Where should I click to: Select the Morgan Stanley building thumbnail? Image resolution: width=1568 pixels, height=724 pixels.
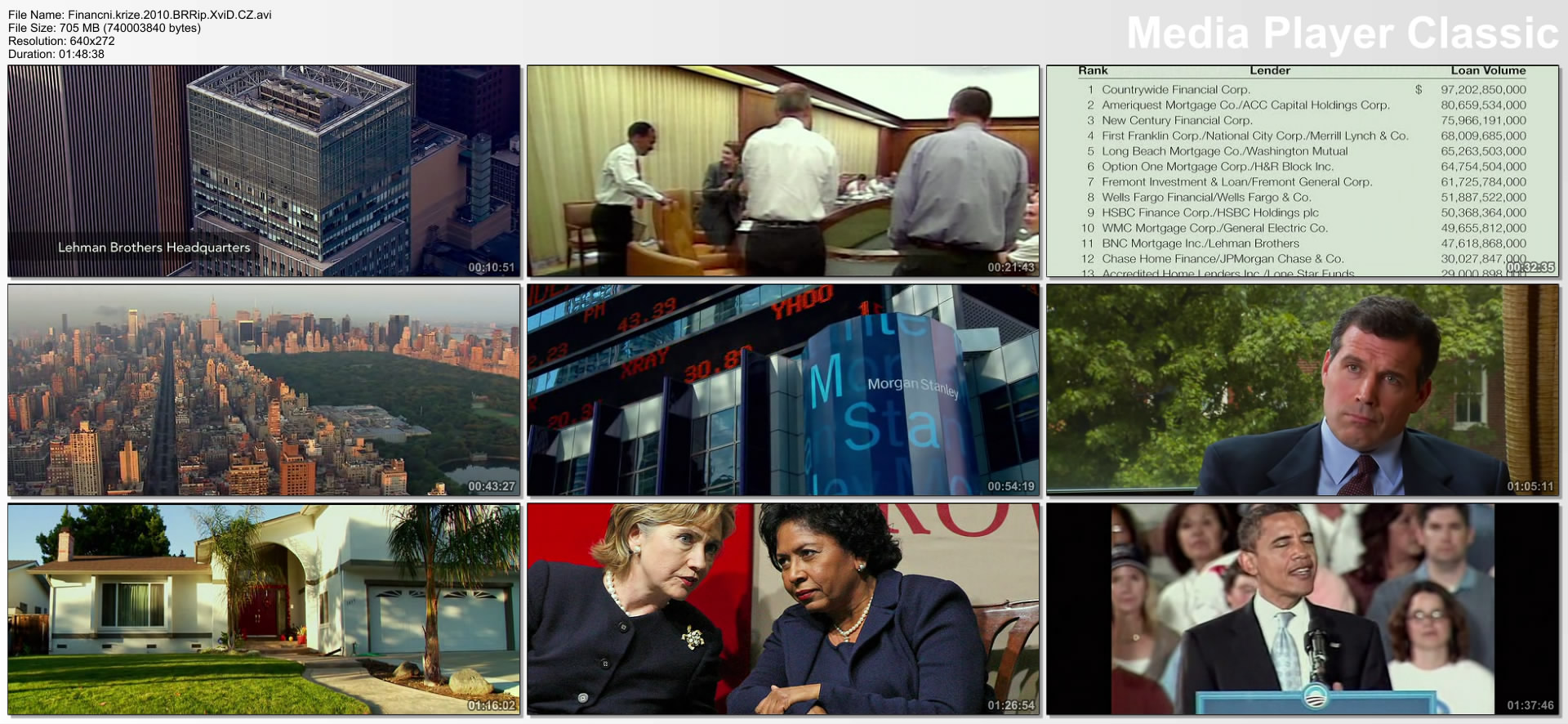782,390
